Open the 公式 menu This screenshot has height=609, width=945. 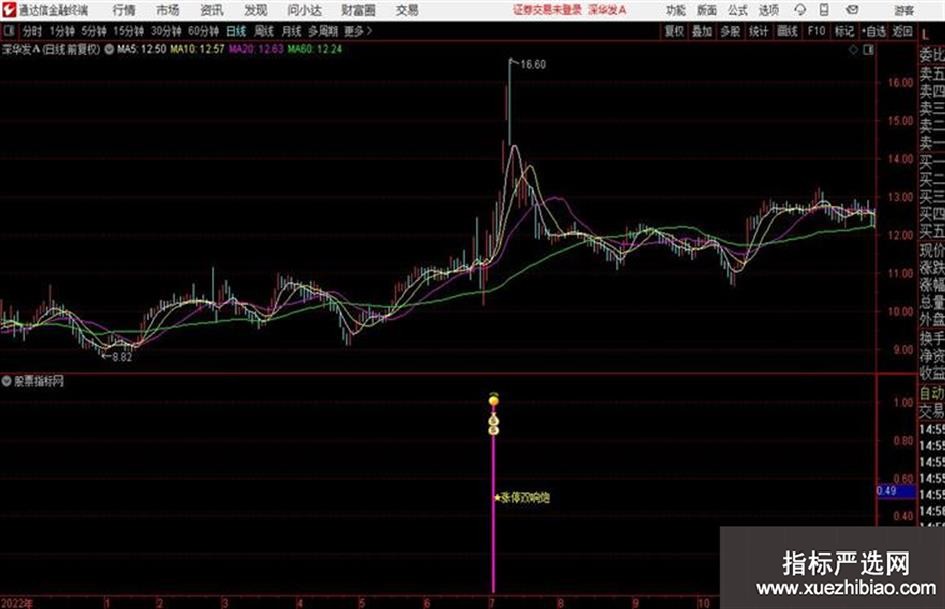click(738, 10)
